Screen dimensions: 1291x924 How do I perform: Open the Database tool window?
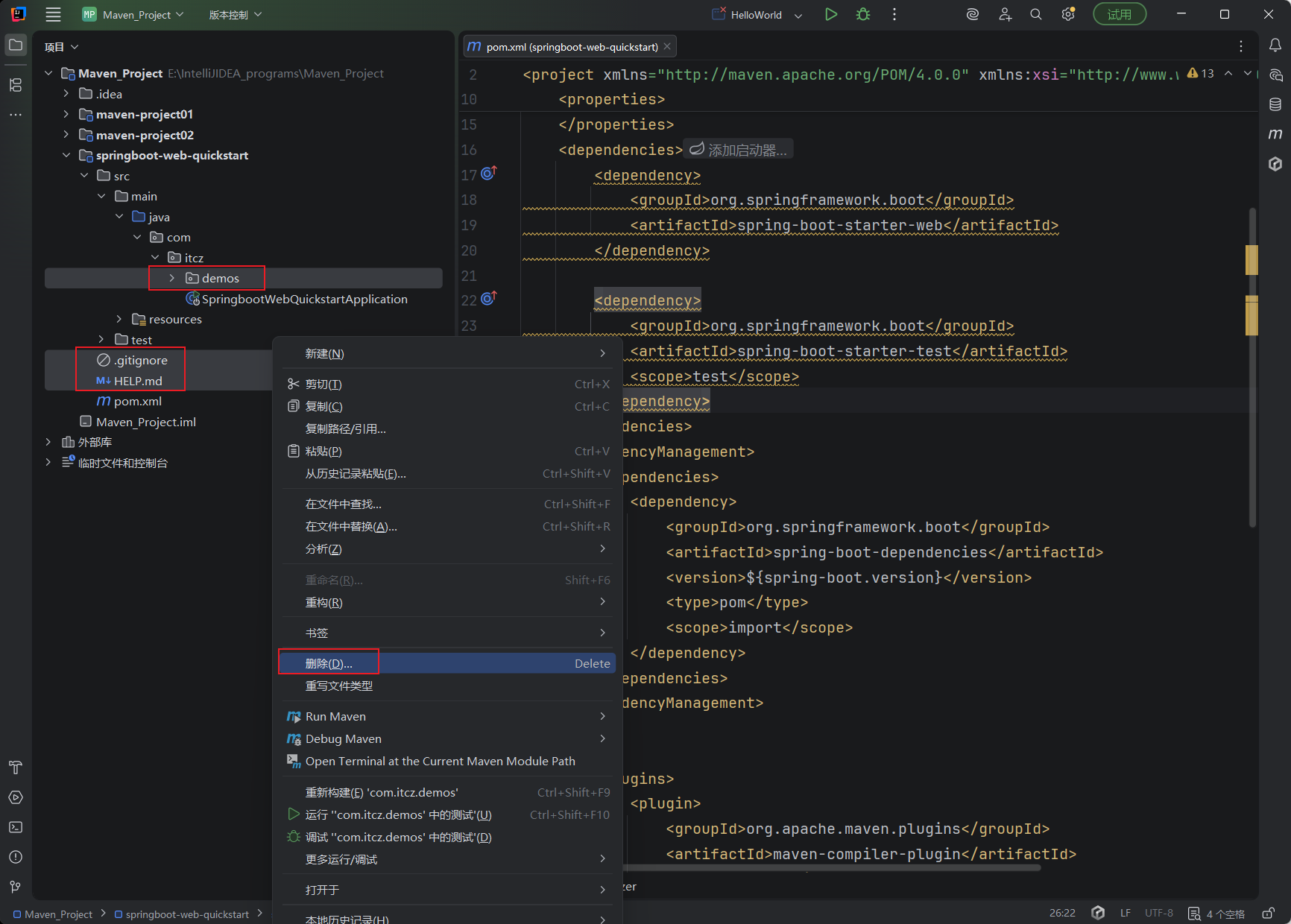pos(1275,104)
